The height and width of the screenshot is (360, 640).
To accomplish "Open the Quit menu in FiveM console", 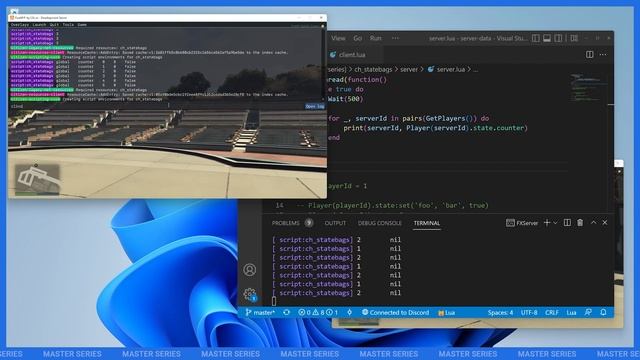I will click(54, 25).
